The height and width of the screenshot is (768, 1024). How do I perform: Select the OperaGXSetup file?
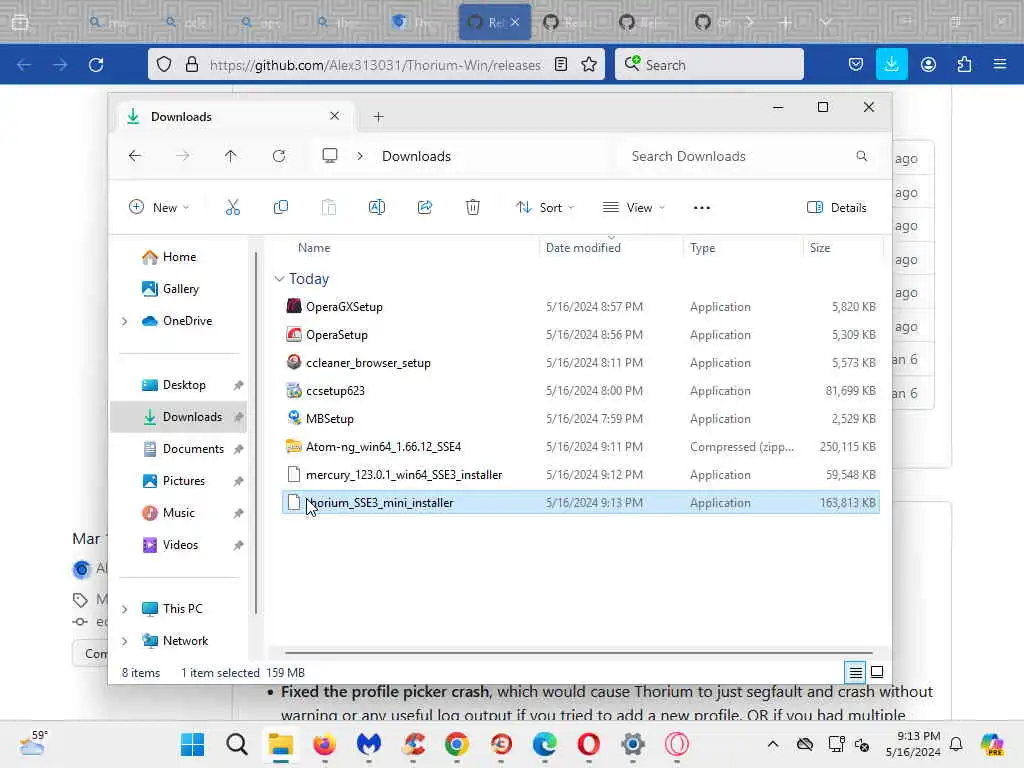click(x=581, y=307)
